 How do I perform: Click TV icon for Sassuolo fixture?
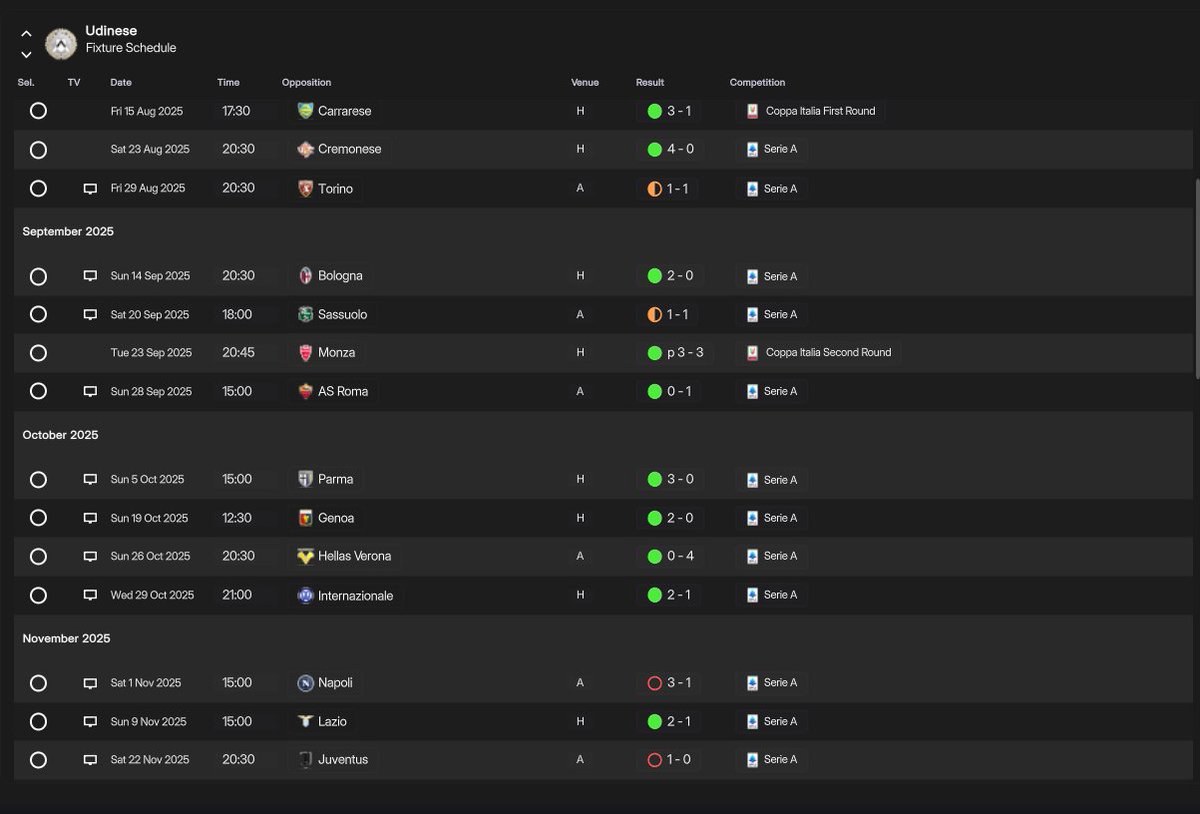coord(90,314)
